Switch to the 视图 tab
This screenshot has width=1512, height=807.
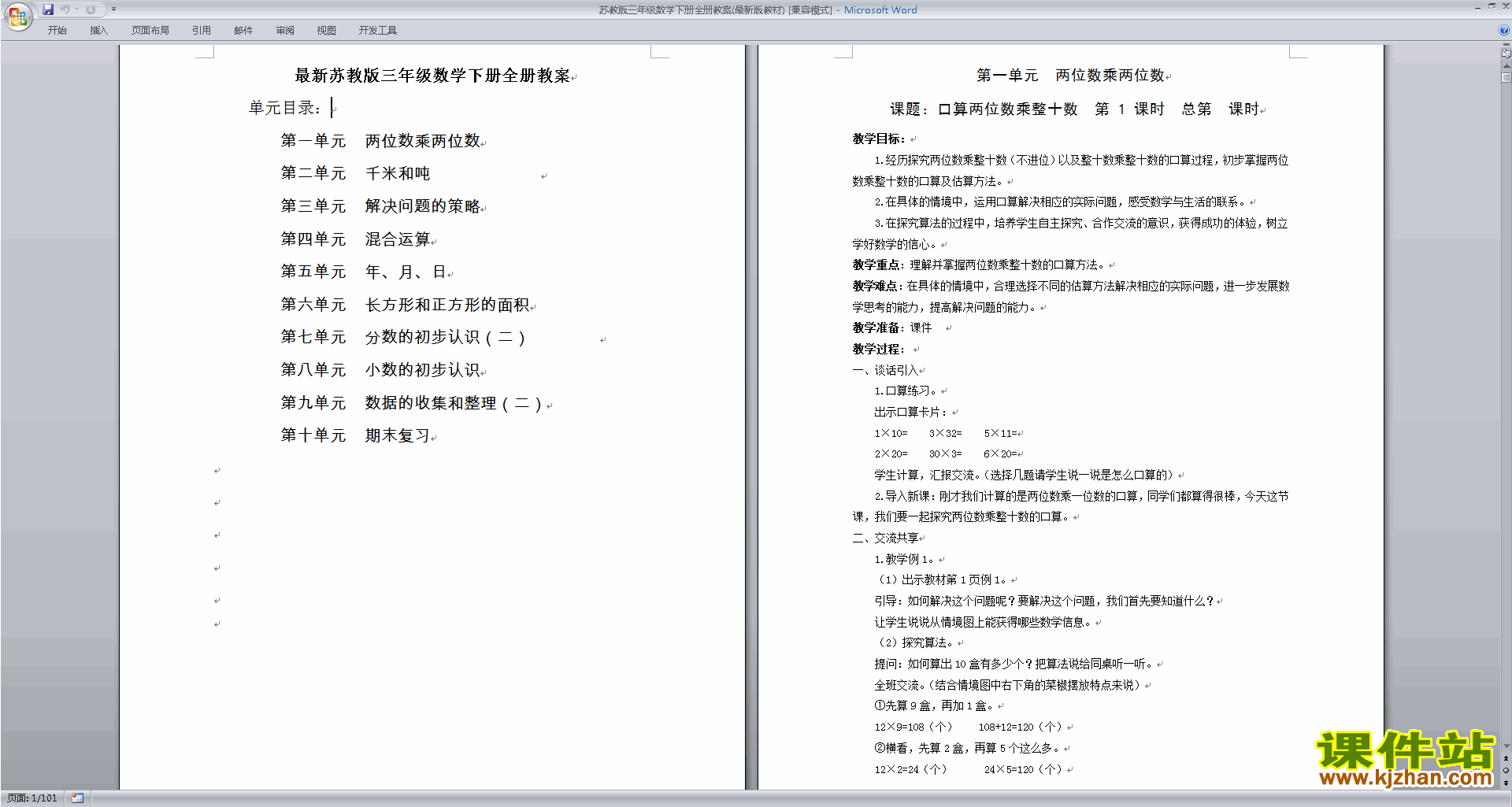pyautogui.click(x=326, y=31)
